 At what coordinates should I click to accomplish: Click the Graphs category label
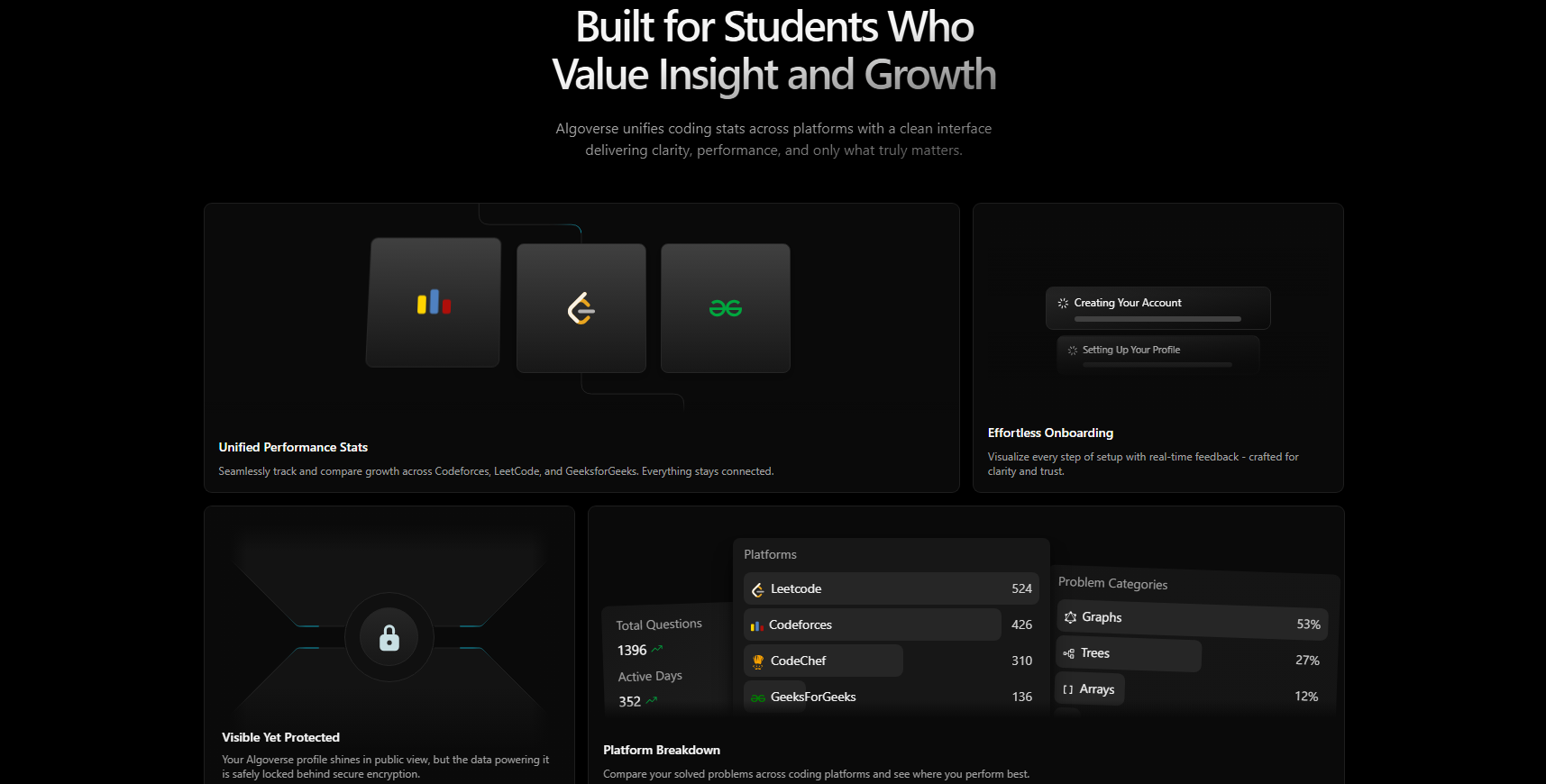click(x=1102, y=617)
